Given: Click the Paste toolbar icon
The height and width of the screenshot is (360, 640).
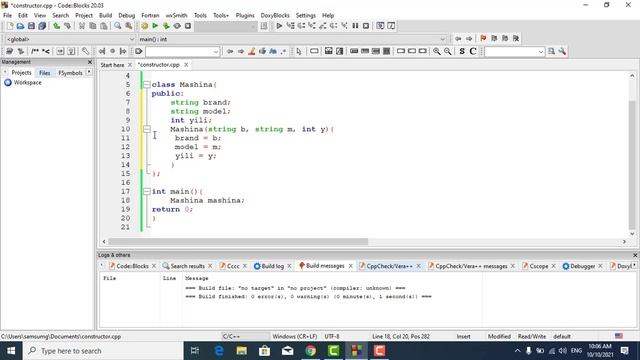Looking at the screenshot, I should [104, 26].
